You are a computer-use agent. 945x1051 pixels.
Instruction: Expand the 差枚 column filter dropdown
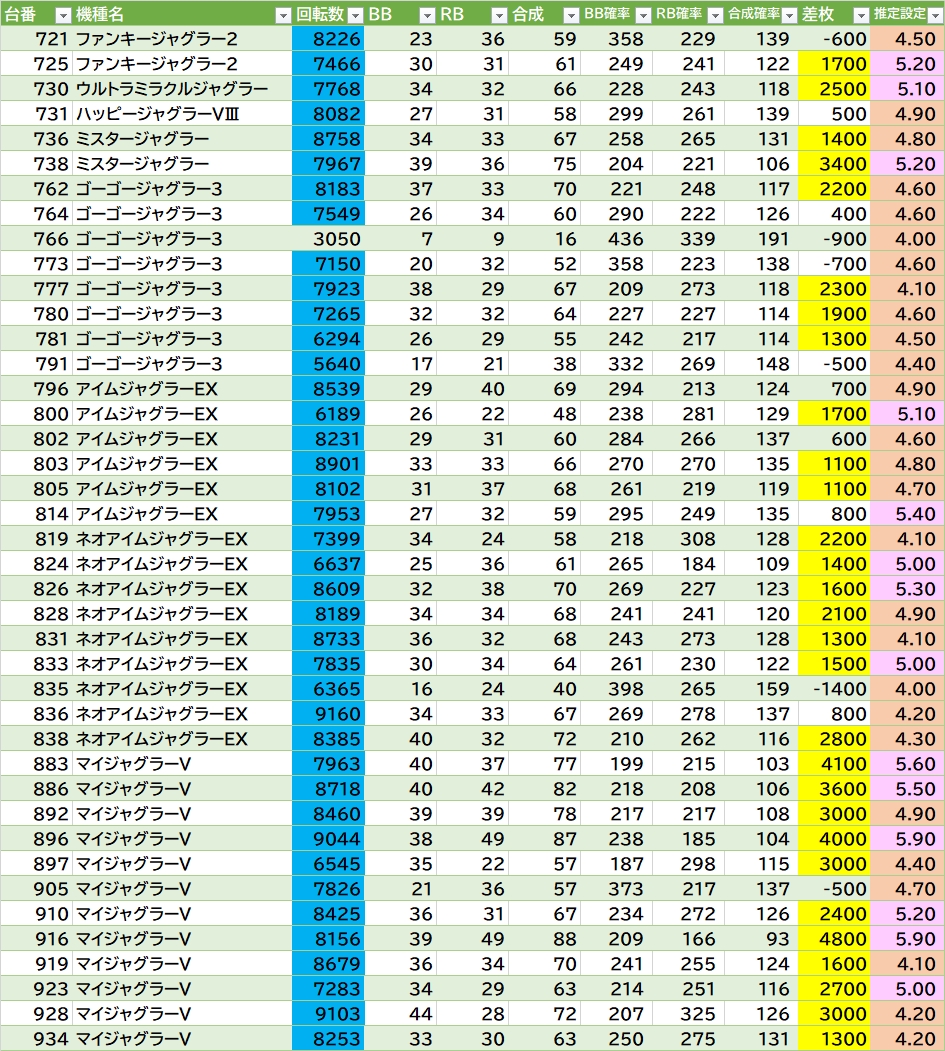coord(860,15)
